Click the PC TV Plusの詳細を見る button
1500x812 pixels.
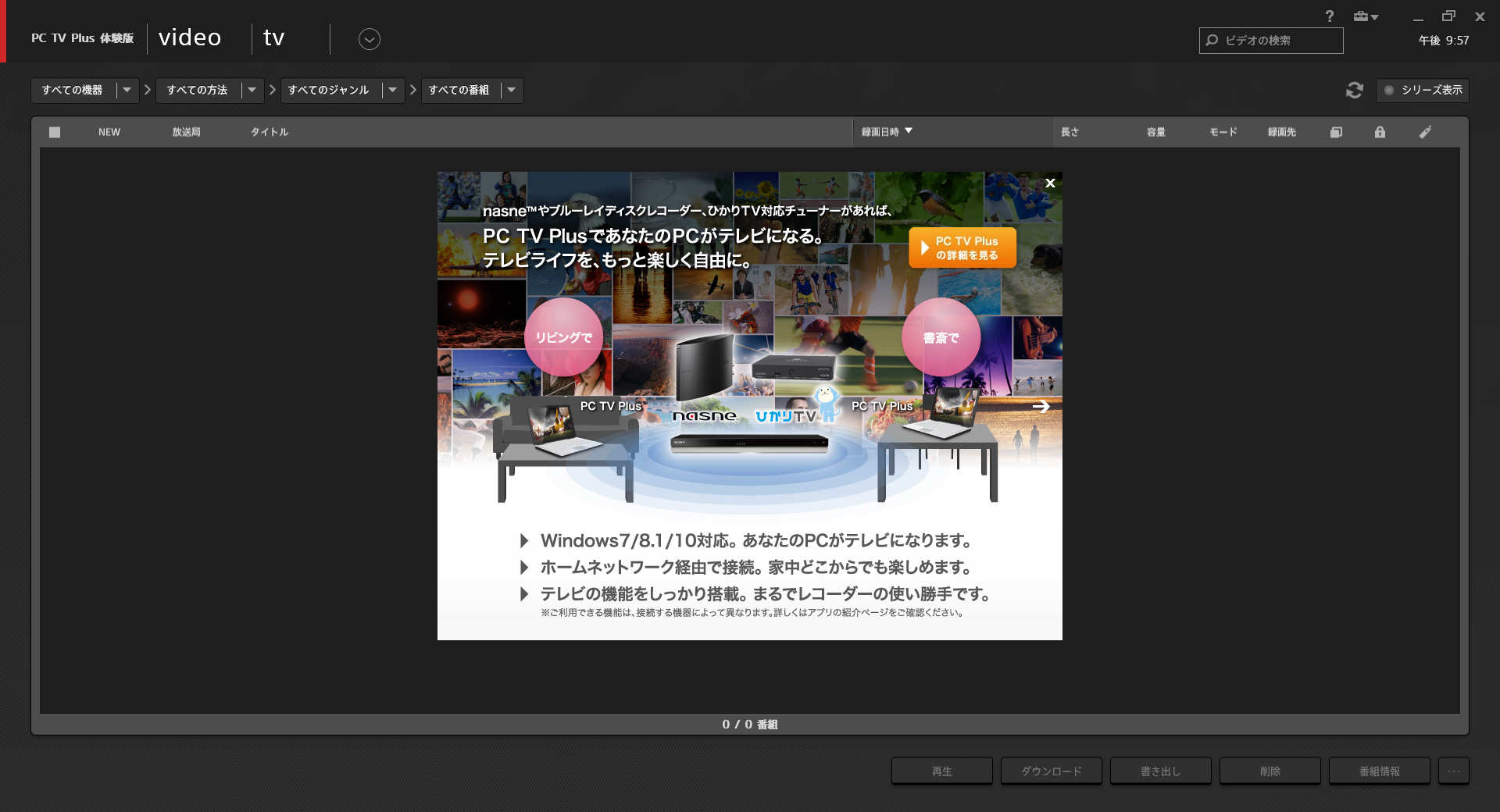[962, 248]
